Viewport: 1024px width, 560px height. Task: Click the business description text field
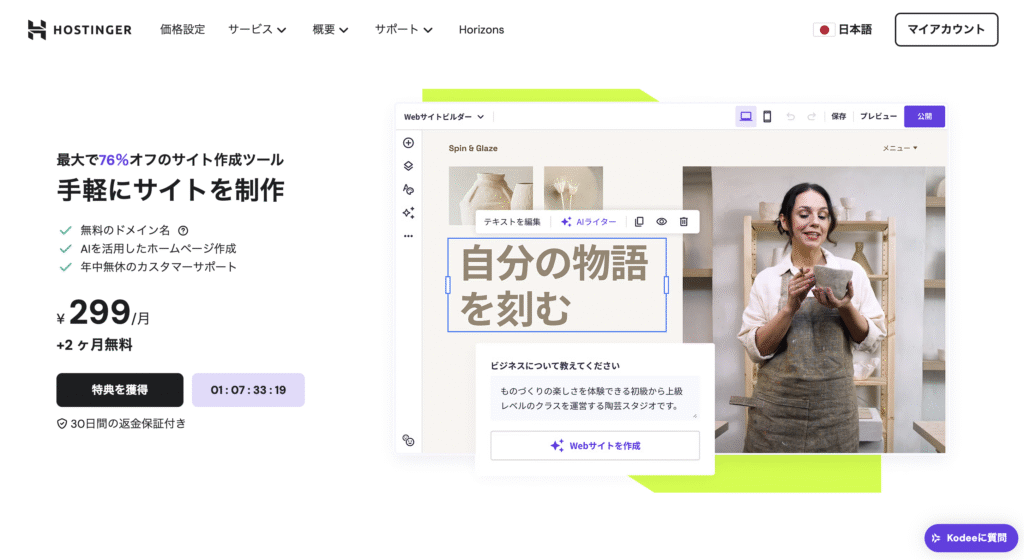594,398
